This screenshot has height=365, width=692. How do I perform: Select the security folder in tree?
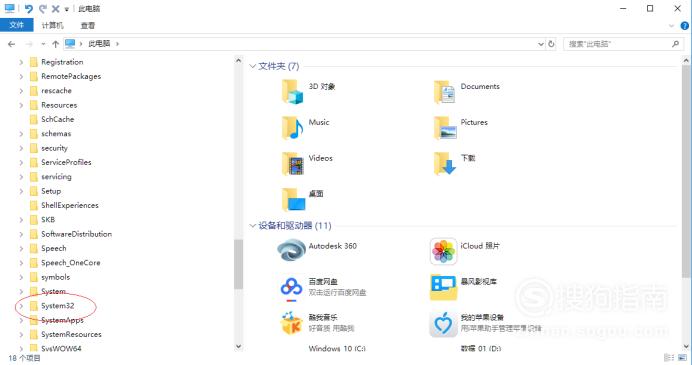[54, 148]
